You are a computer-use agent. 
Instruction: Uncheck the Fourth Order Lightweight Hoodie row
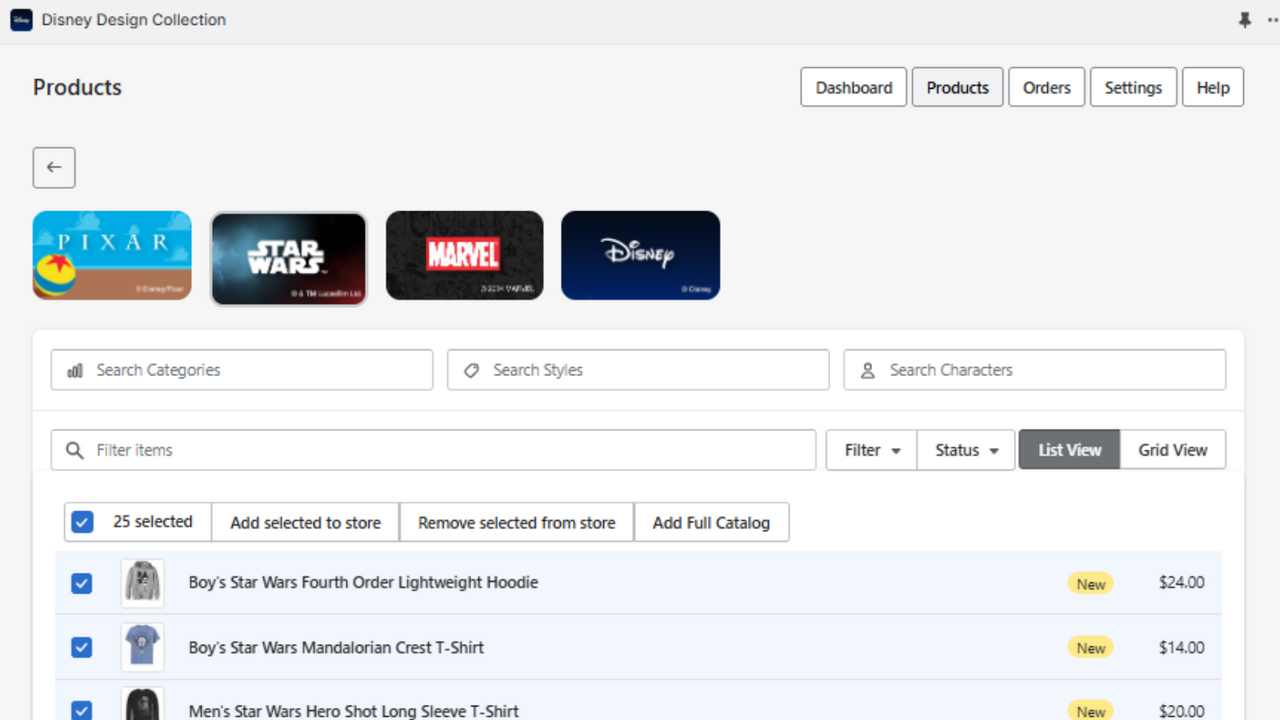click(x=81, y=583)
